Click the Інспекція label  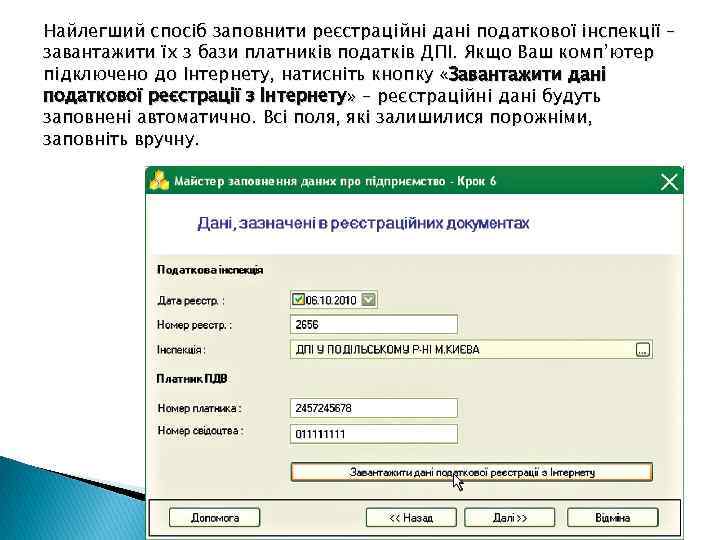coord(181,350)
